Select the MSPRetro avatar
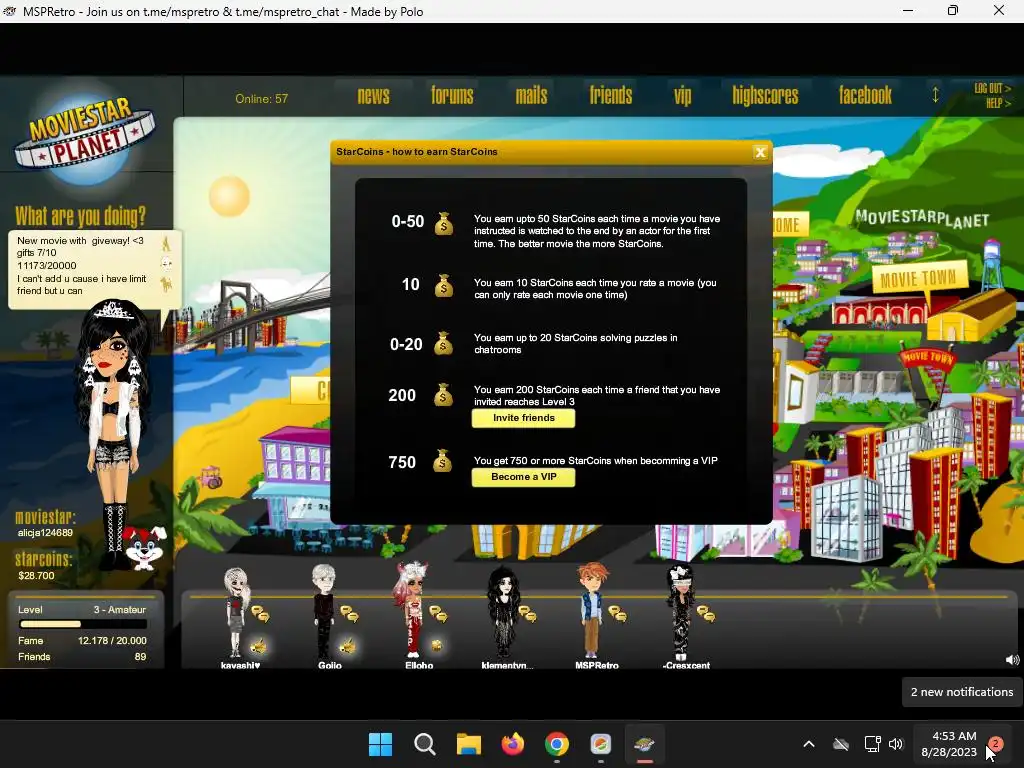Image resolution: width=1024 pixels, height=768 pixels. click(592, 611)
